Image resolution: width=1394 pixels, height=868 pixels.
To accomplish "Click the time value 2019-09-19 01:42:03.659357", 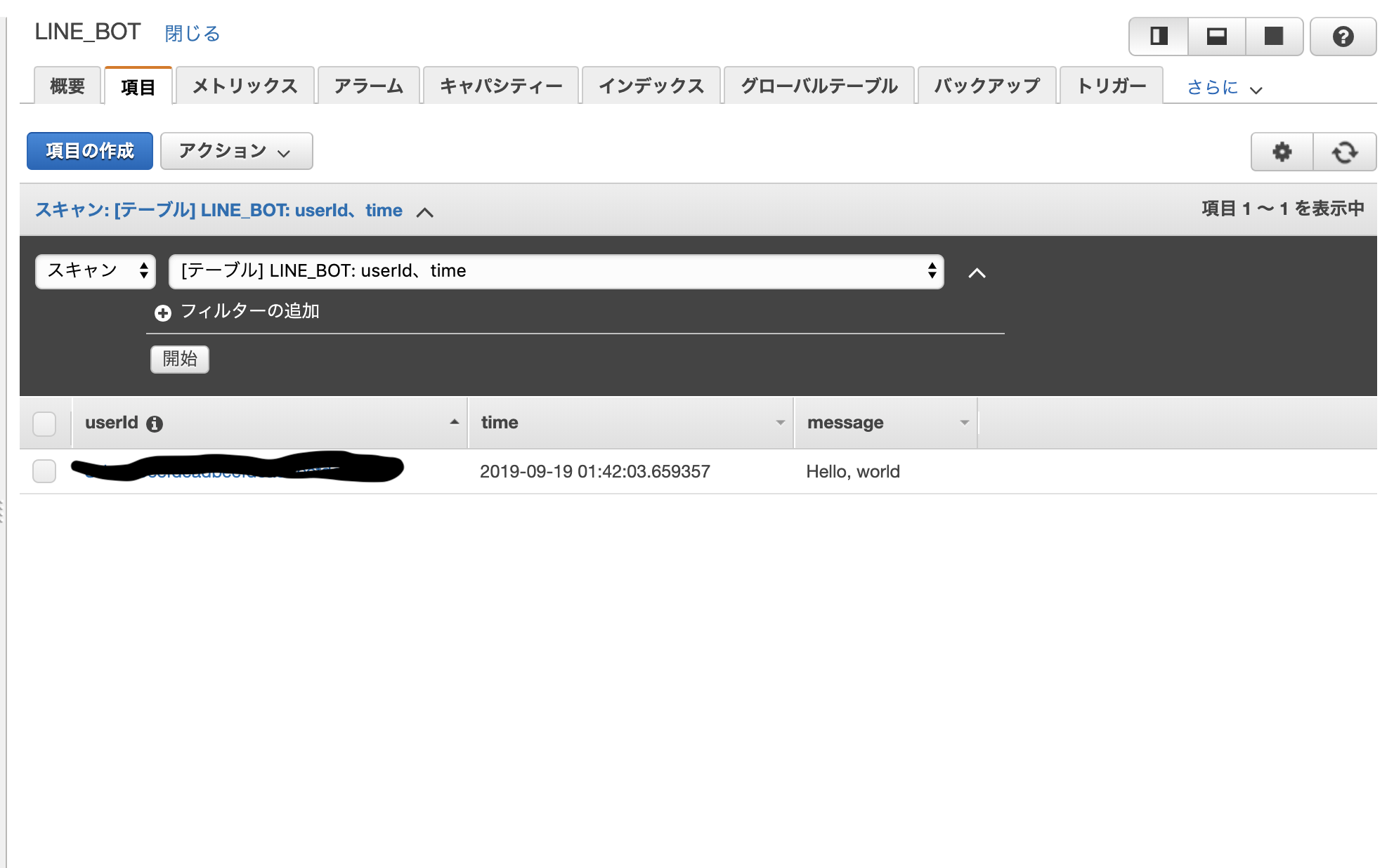I will pos(595,471).
